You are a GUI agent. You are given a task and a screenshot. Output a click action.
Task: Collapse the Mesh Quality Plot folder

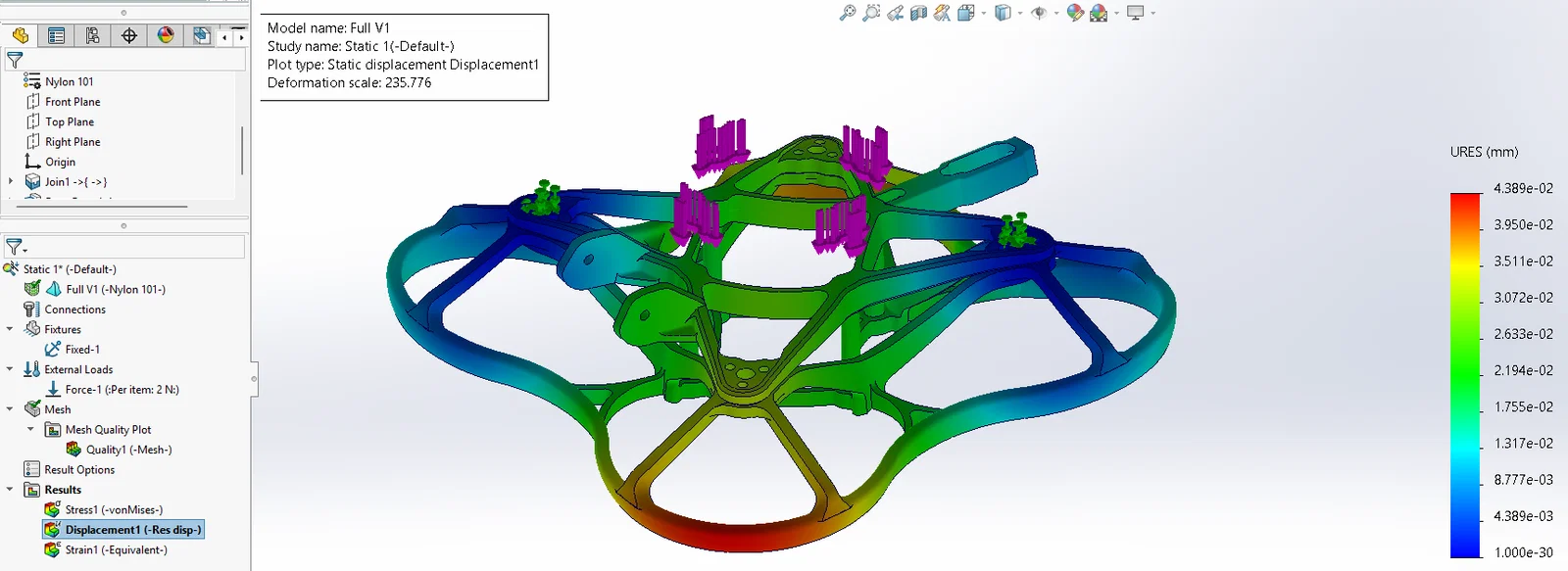coord(30,429)
